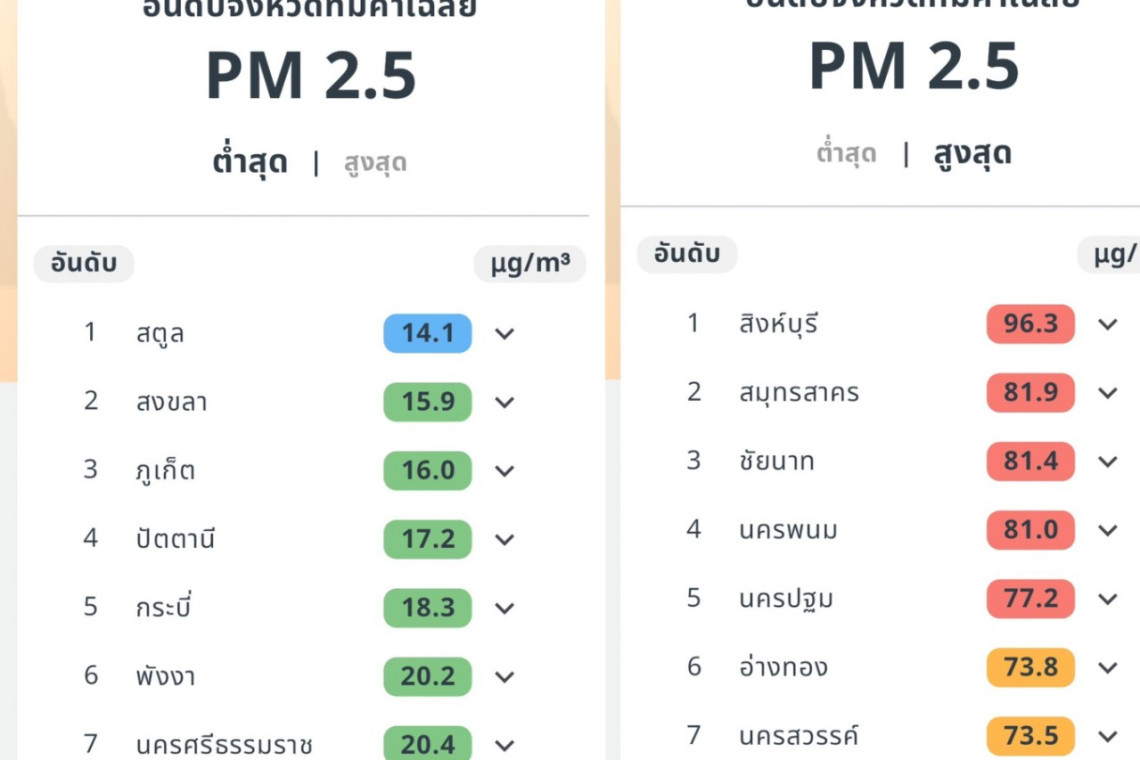
Task: Click the orange 73.8 value badge
Action: click(1030, 668)
